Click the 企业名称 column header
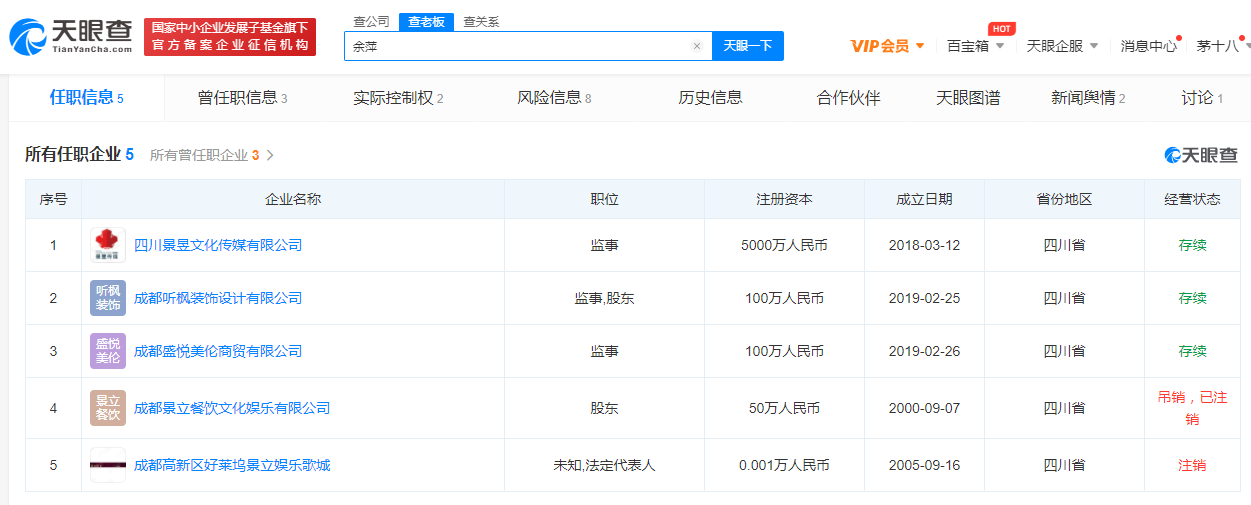Image resolution: width=1251 pixels, height=505 pixels. pyautogui.click(x=293, y=199)
